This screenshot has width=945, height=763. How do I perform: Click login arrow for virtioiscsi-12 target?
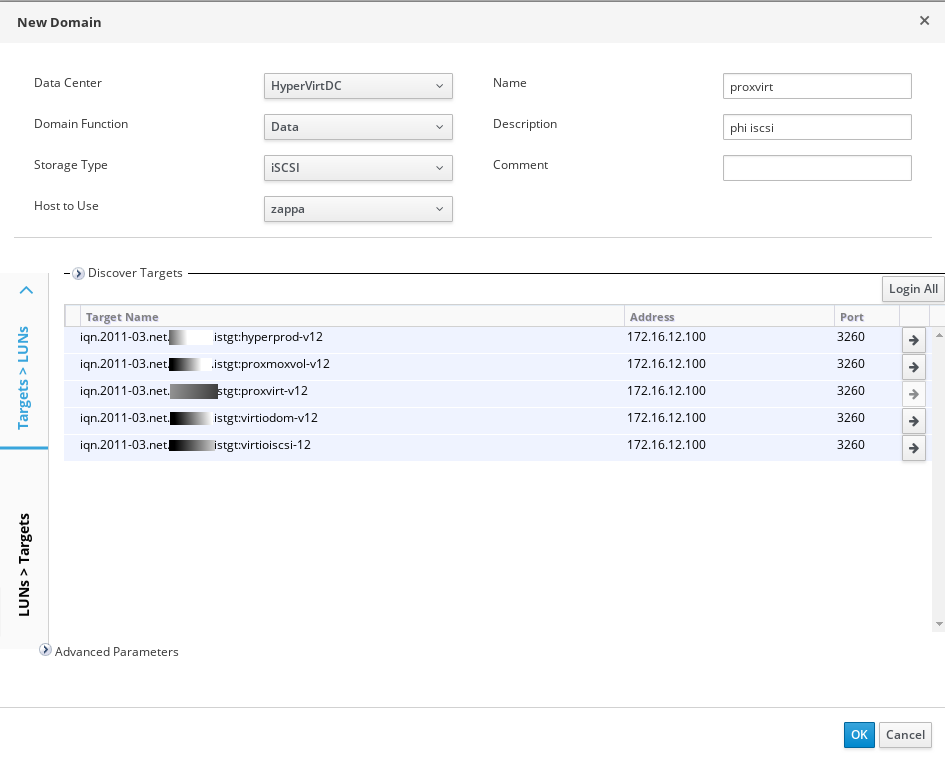coord(913,448)
